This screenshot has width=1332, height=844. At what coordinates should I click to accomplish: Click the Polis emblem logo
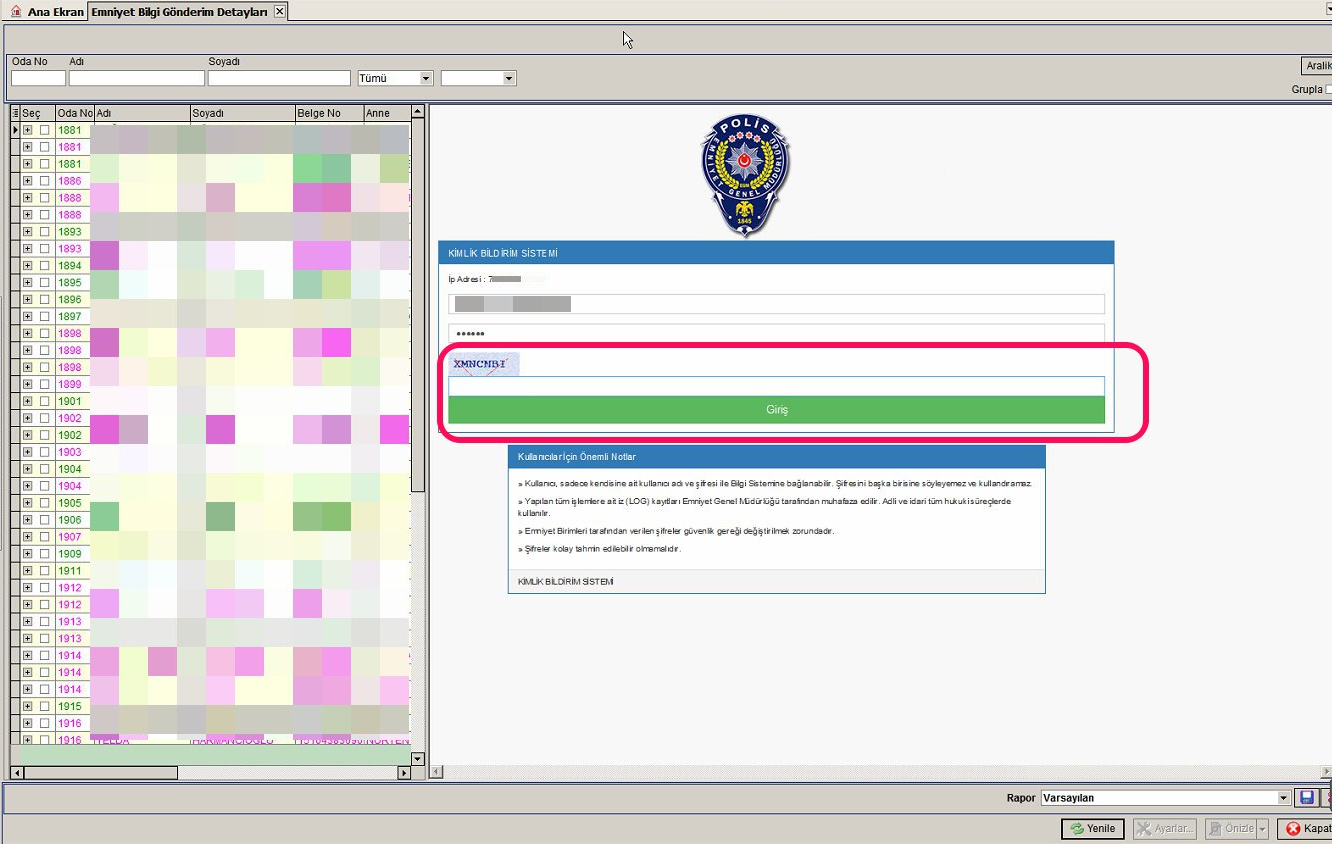click(x=745, y=175)
